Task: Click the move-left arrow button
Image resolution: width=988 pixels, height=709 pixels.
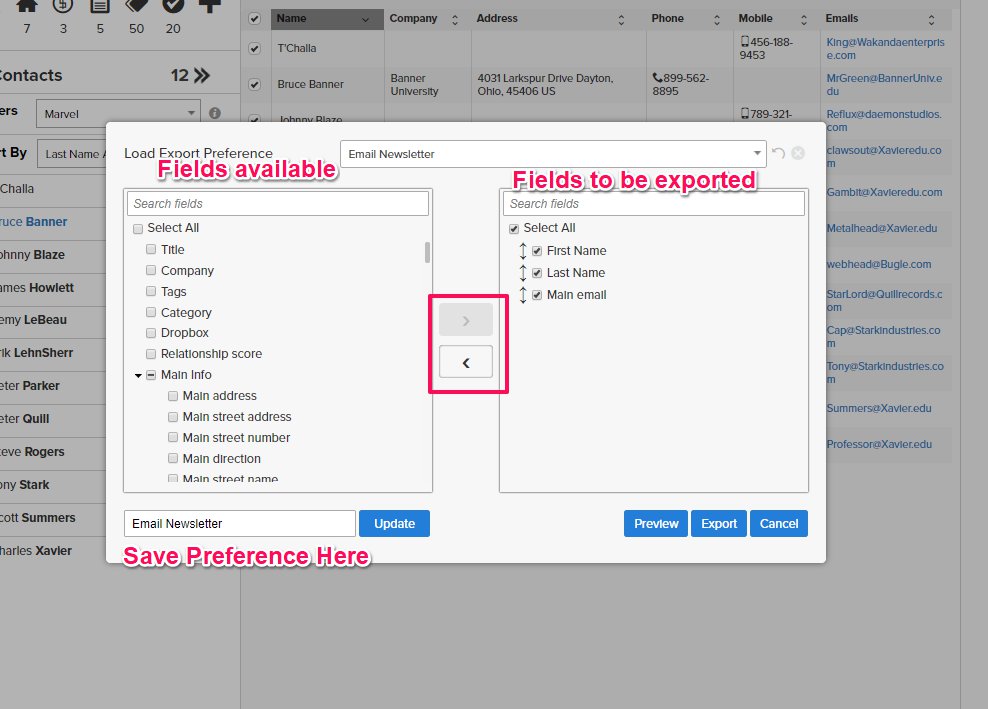Action: tap(465, 362)
